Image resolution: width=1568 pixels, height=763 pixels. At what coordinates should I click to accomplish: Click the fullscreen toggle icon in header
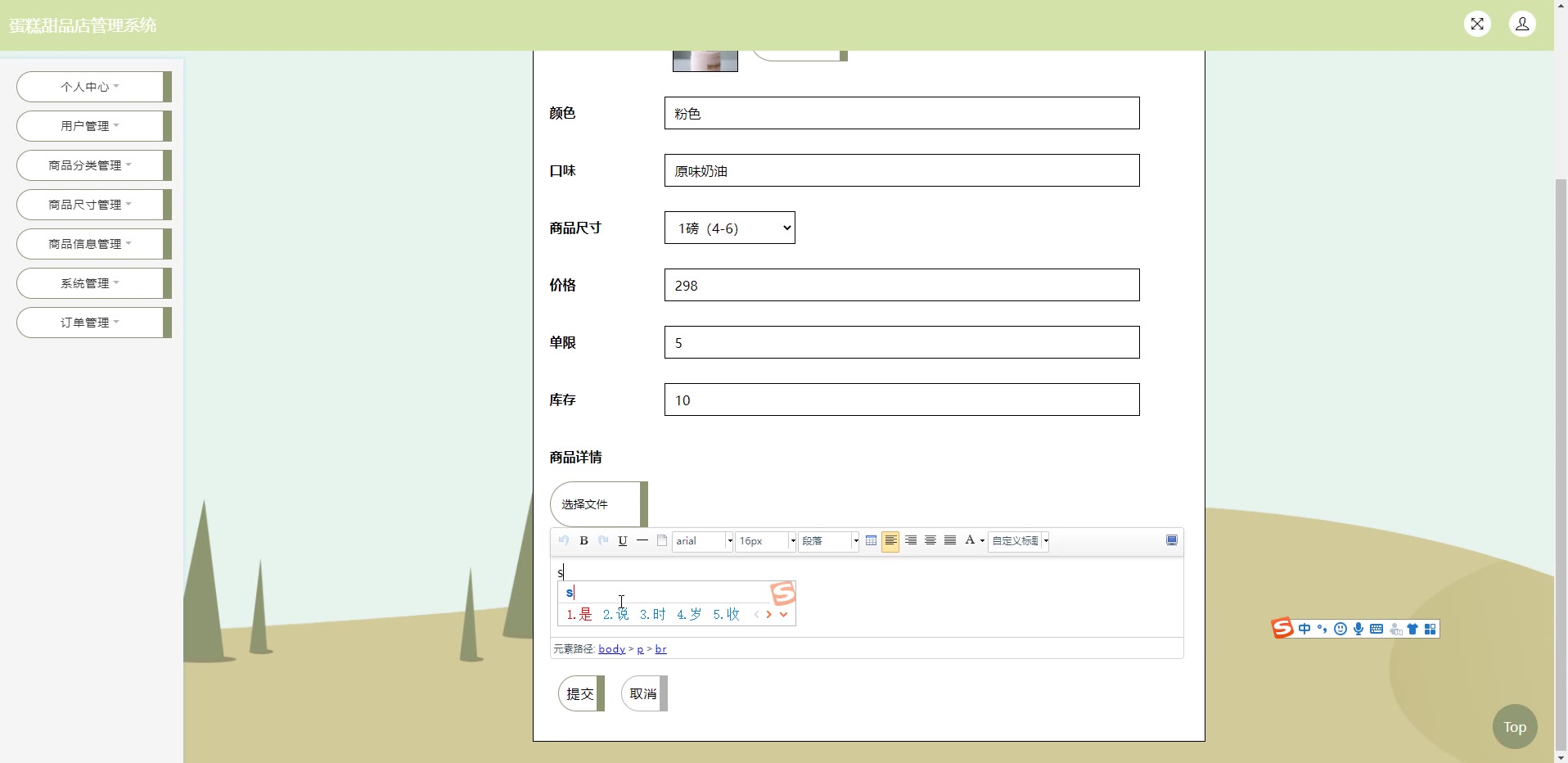(x=1477, y=24)
